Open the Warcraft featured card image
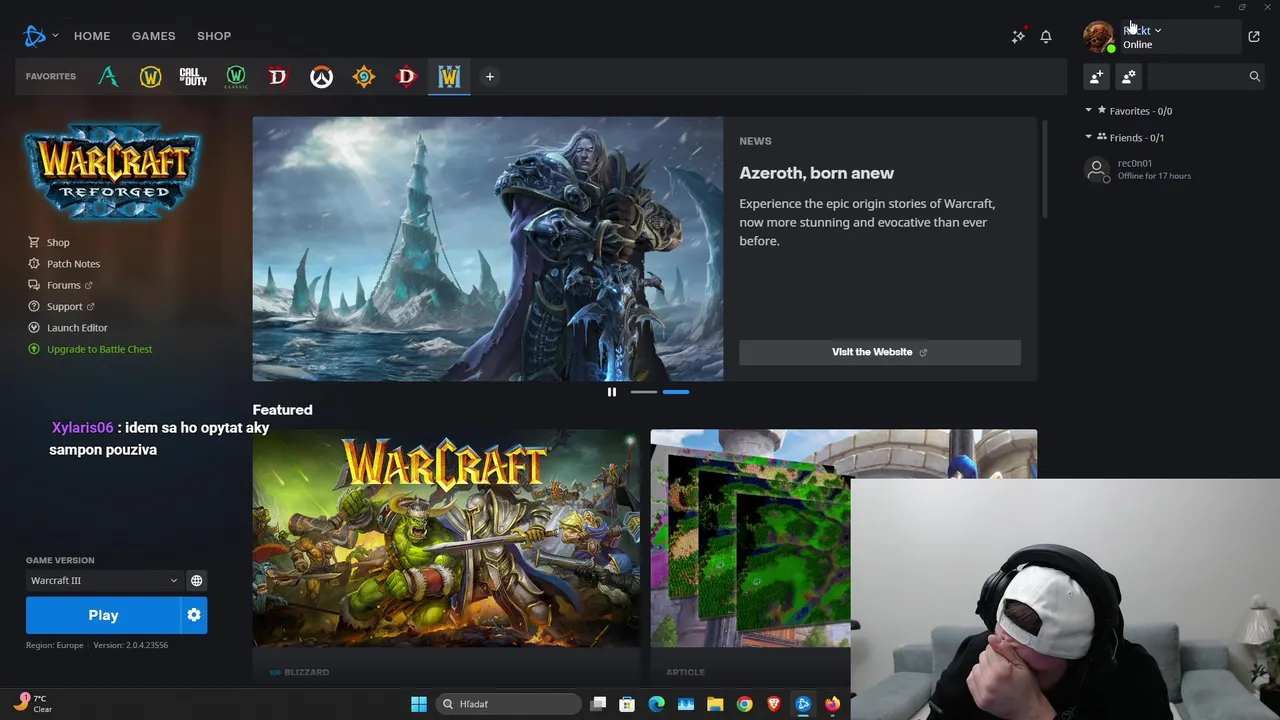Image resolution: width=1280 pixels, height=720 pixels. point(446,538)
